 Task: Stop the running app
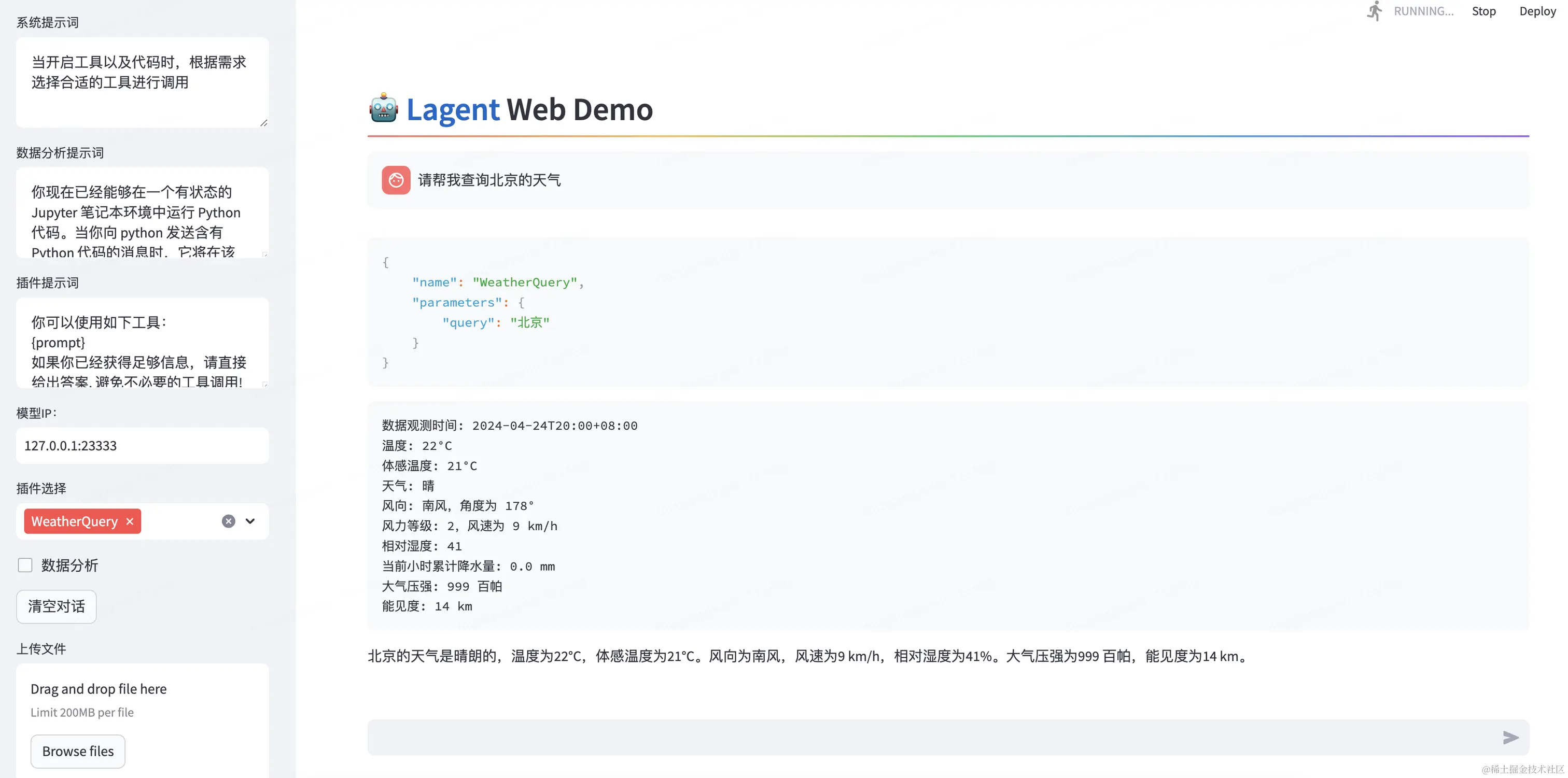click(1483, 11)
